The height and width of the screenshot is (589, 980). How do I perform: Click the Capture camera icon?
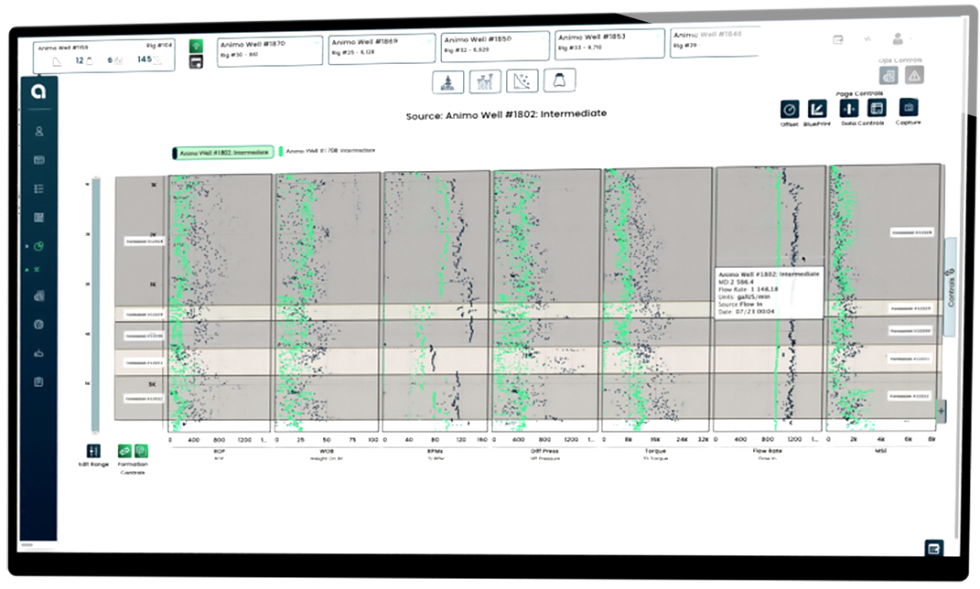pos(908,108)
